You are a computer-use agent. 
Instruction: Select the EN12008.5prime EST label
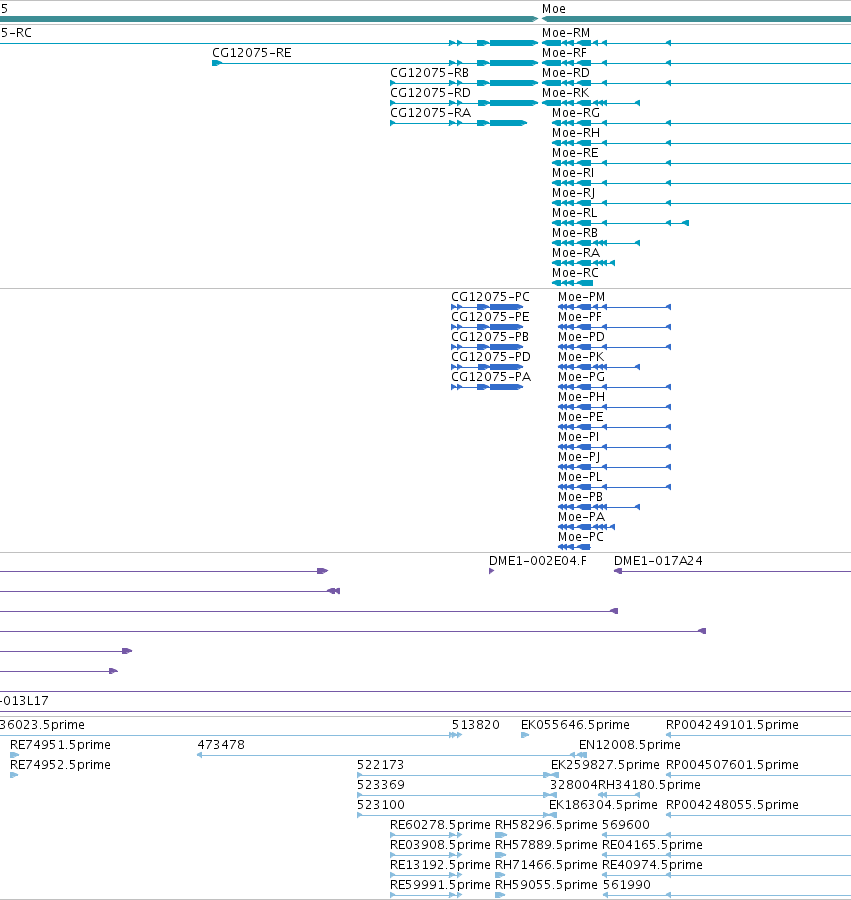(x=629, y=745)
